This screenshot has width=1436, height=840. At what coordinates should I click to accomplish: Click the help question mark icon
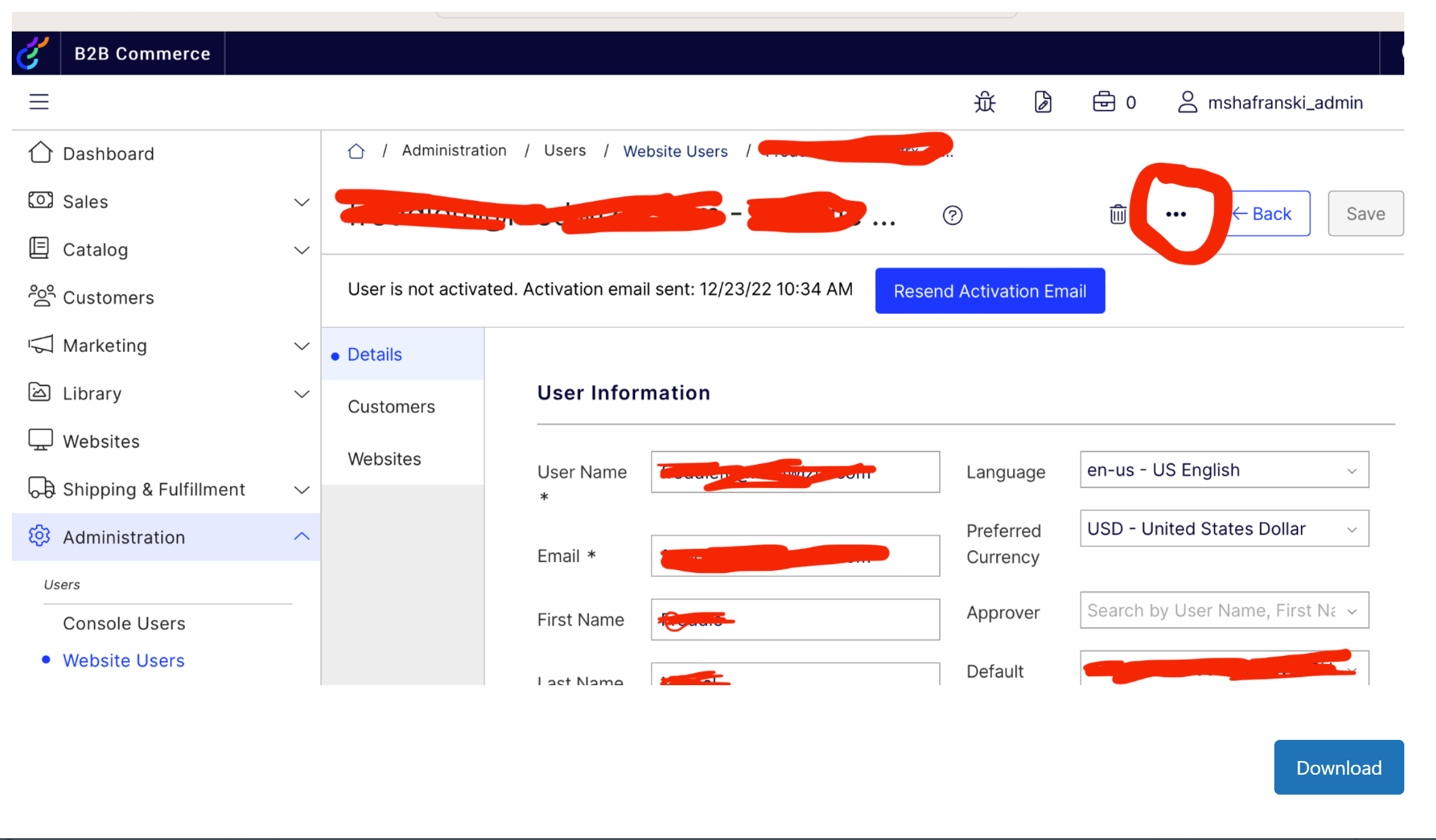952,215
